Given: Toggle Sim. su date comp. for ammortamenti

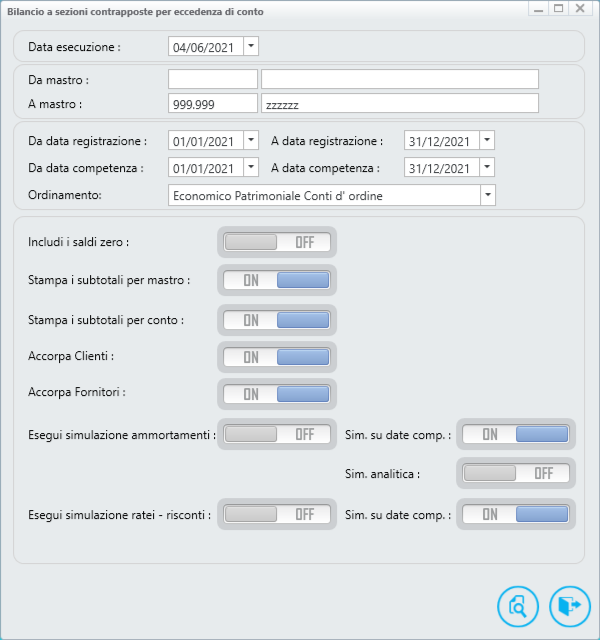Looking at the screenshot, I should point(516,434).
